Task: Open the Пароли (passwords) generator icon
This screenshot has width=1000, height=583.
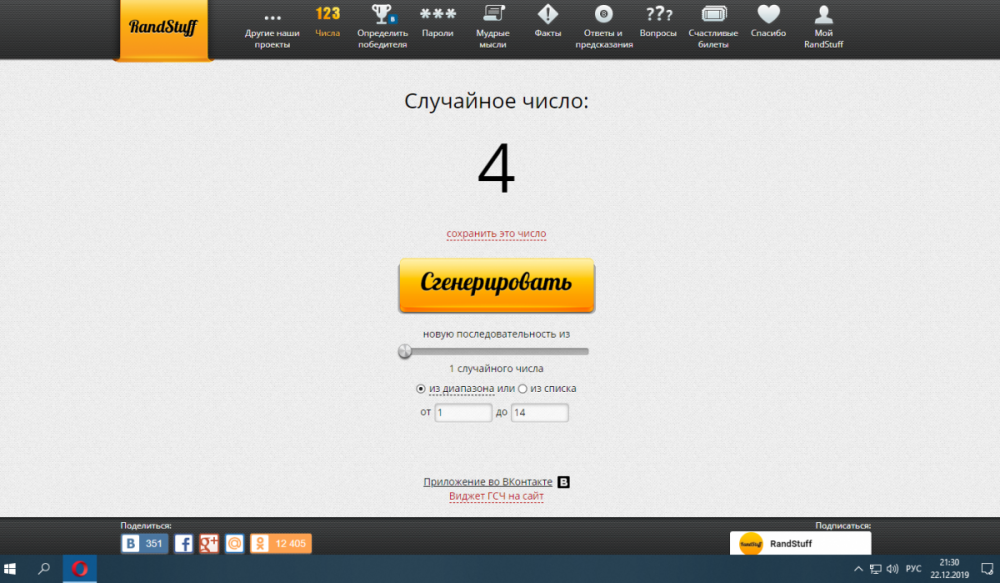Action: click(437, 14)
